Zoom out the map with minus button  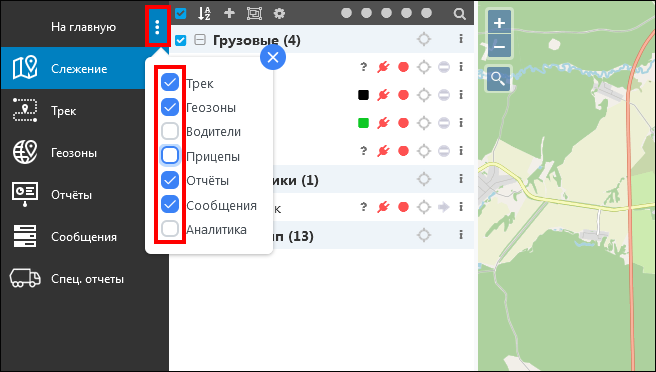(499, 46)
